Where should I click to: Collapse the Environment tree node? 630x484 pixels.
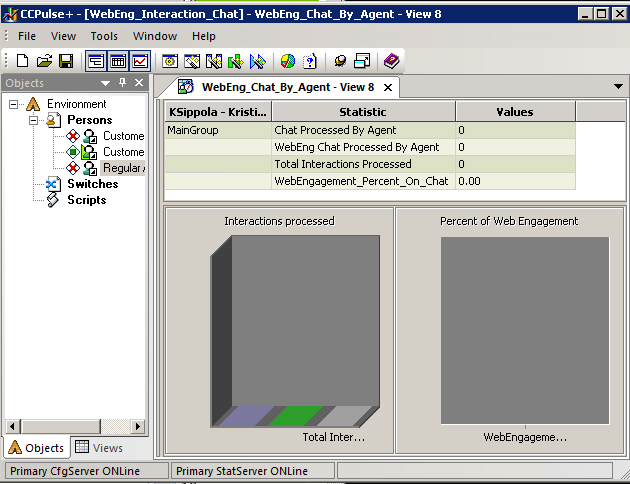[x=14, y=104]
